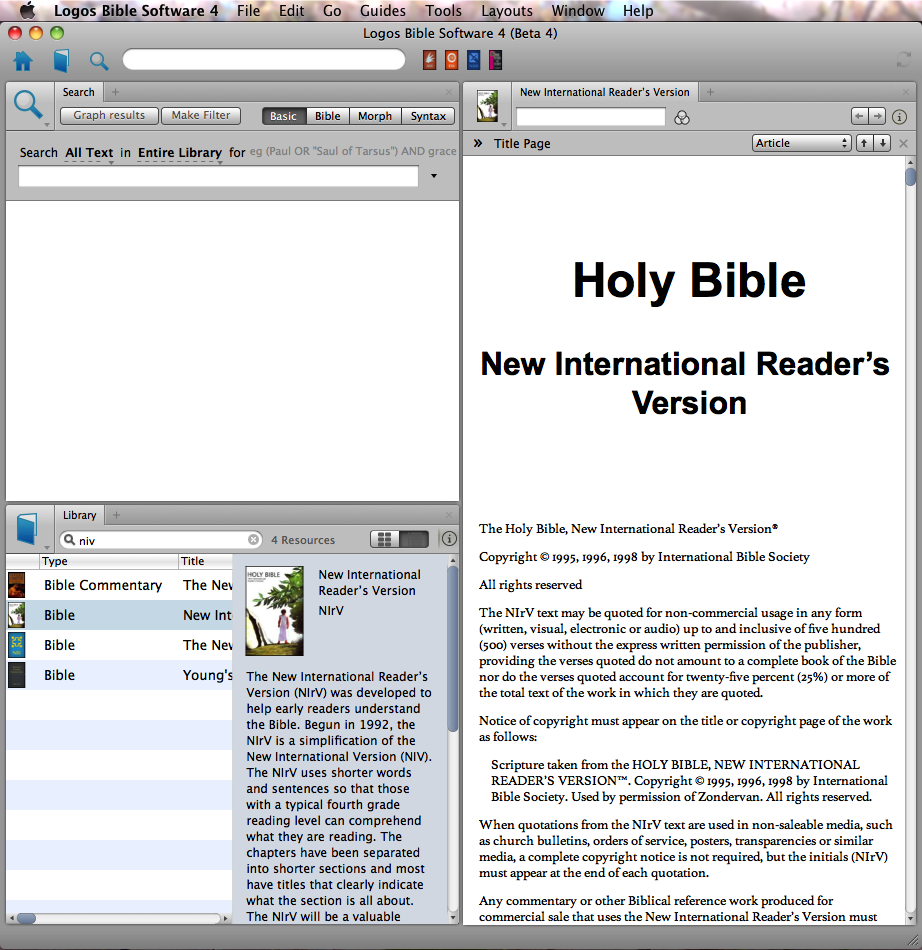
Task: Jump to next article with down arrow
Action: [x=883, y=143]
